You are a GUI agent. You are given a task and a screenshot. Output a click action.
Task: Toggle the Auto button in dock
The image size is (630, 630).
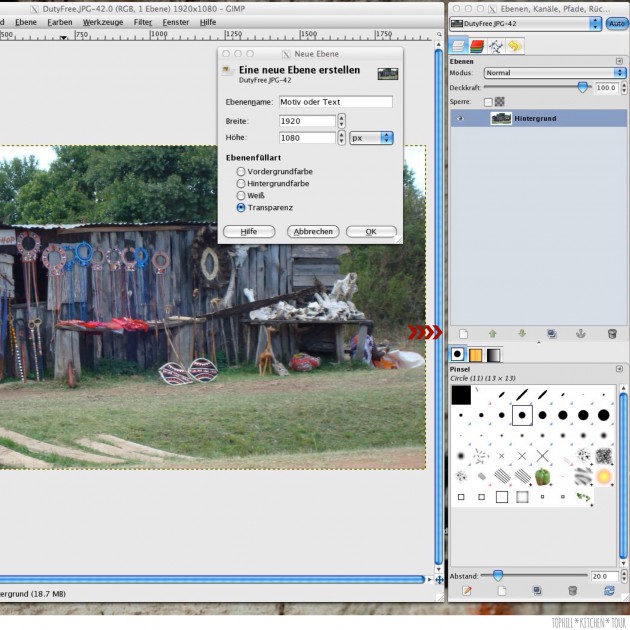616,24
